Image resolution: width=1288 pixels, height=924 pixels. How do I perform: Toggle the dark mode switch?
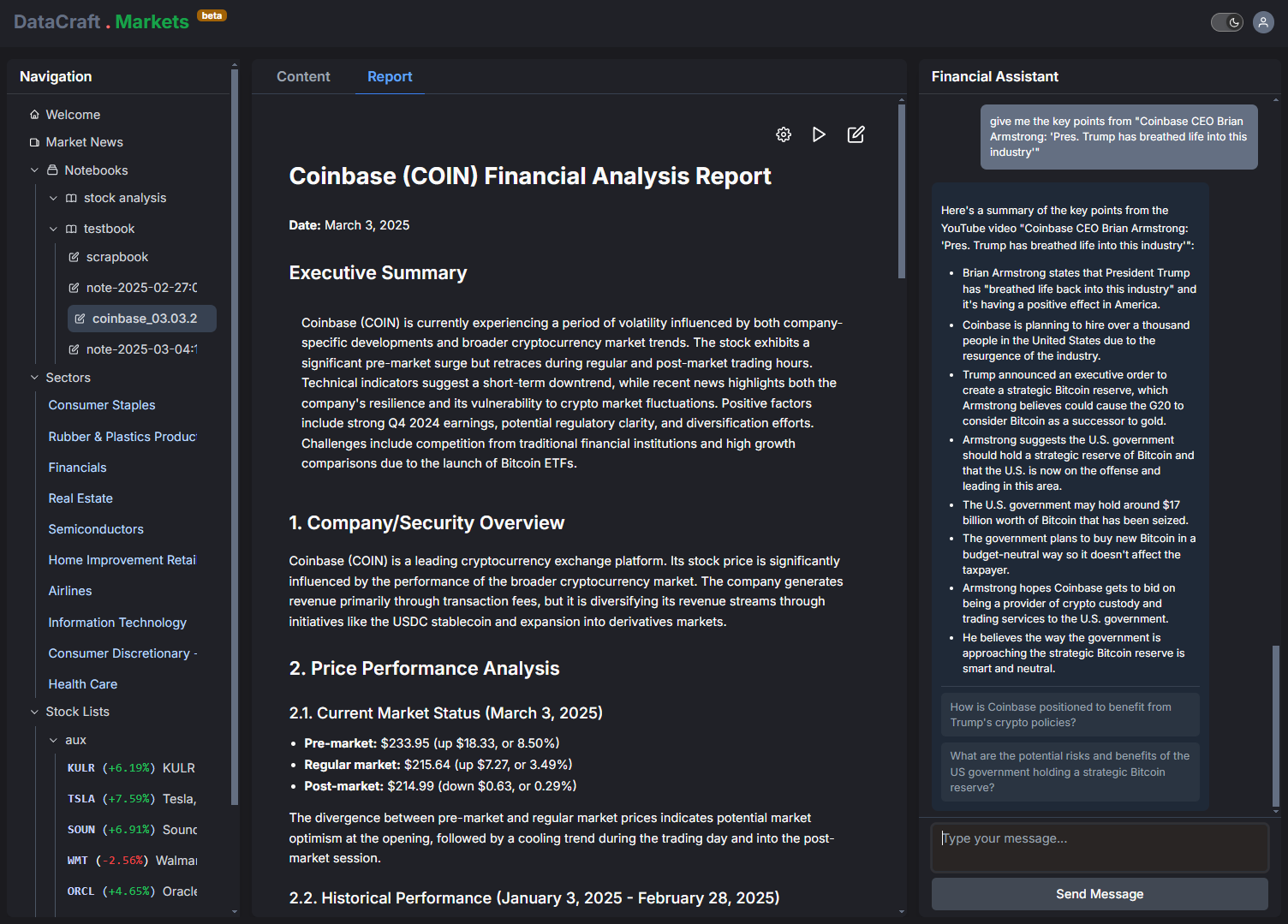[x=1227, y=22]
